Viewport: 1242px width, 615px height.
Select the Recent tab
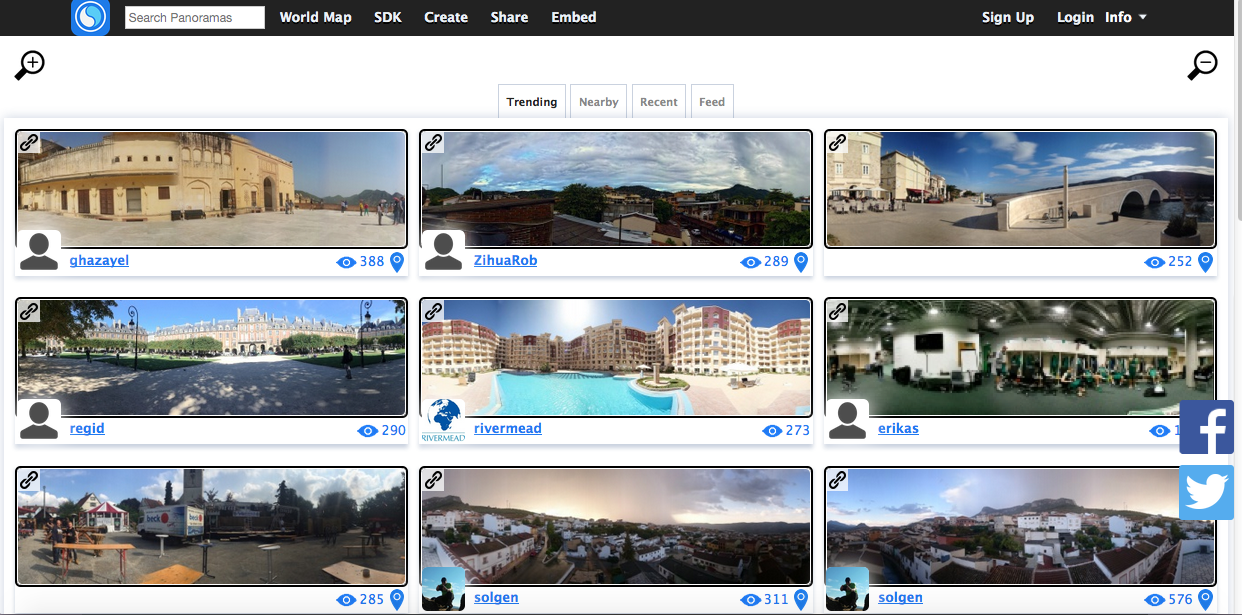tap(658, 102)
